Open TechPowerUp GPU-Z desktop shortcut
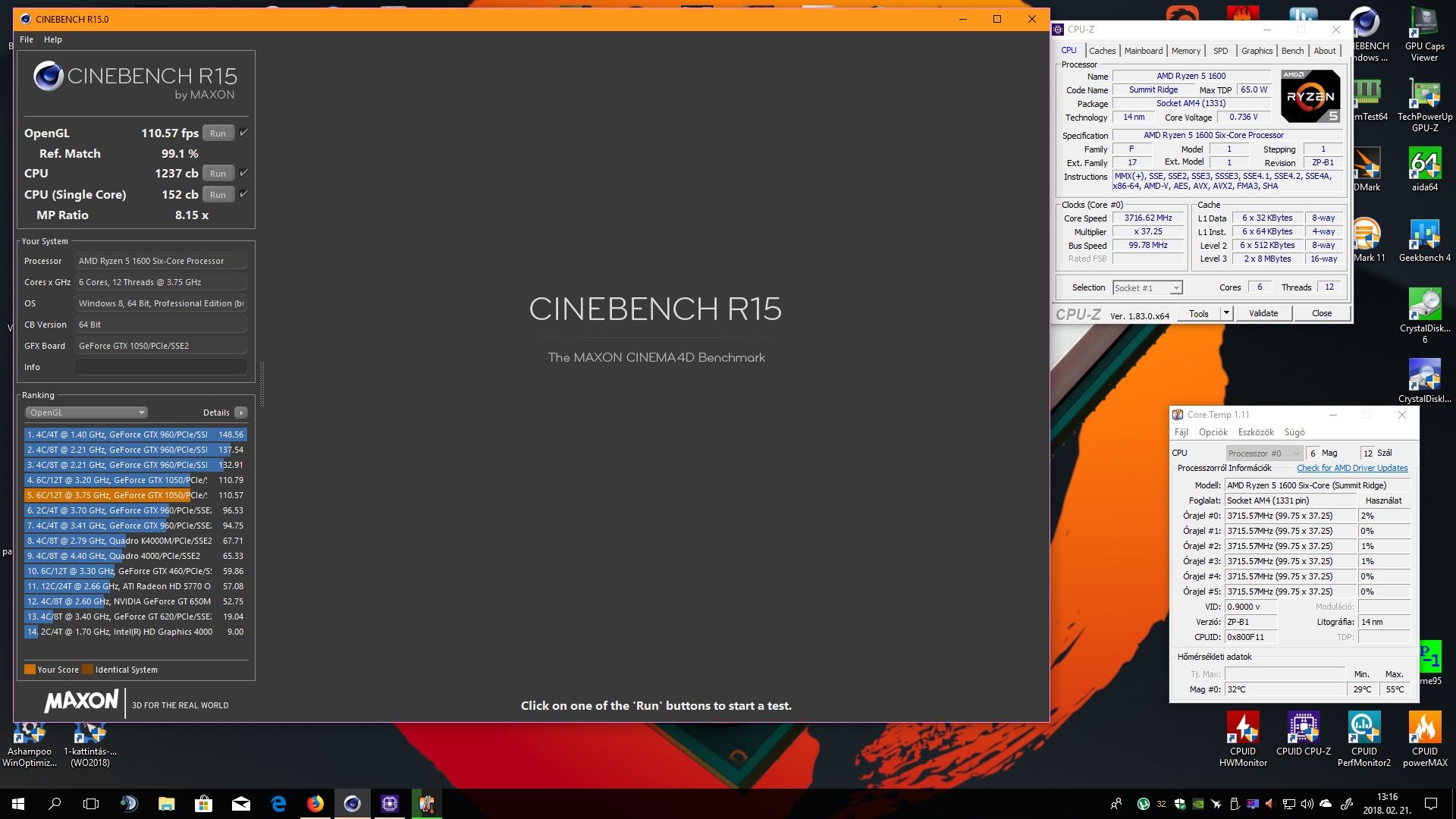The image size is (1456, 819). click(x=1424, y=105)
